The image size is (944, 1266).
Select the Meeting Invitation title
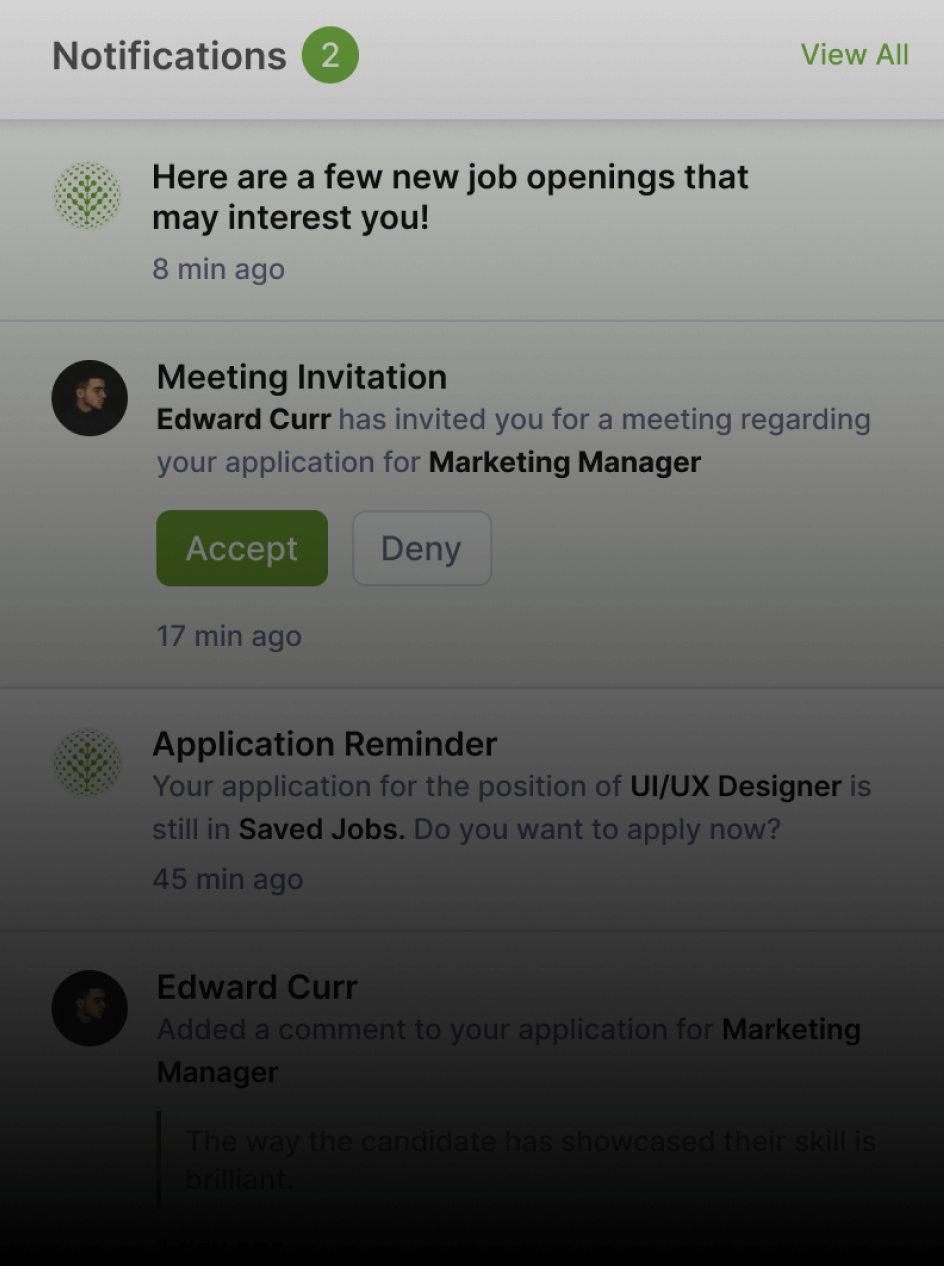tap(302, 377)
